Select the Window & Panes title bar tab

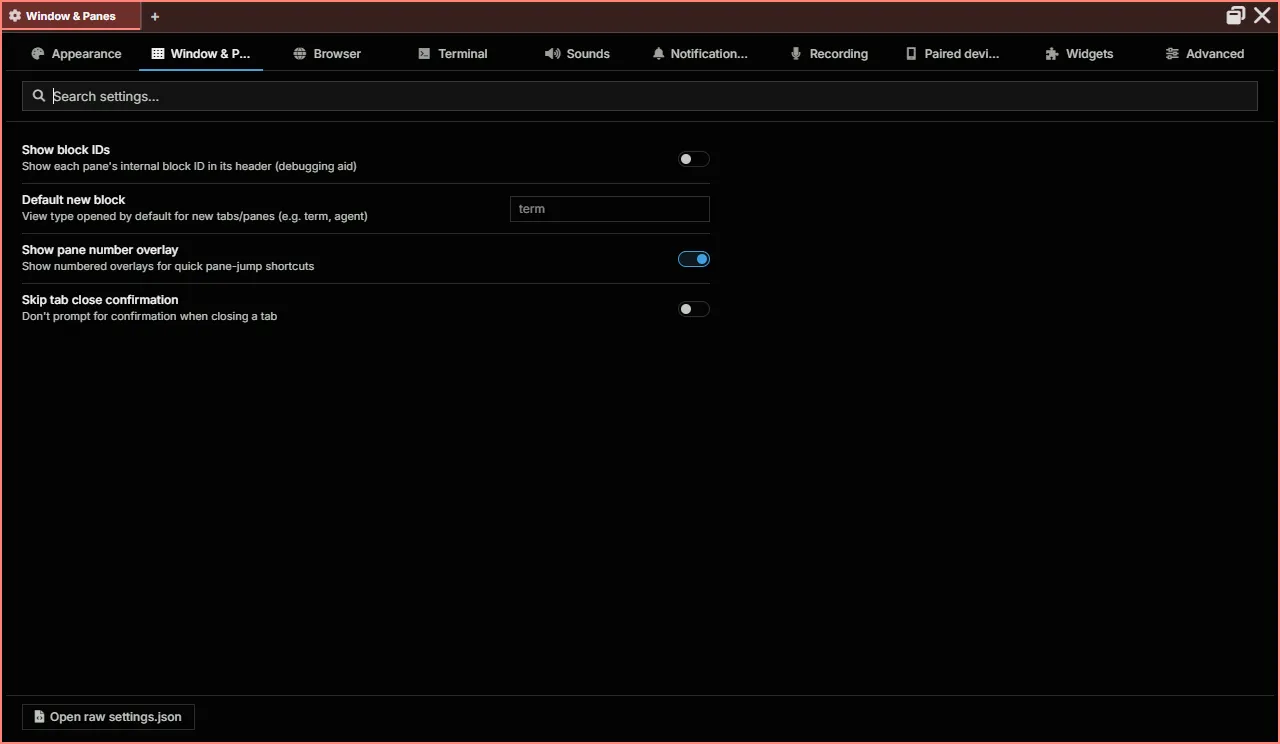click(71, 16)
